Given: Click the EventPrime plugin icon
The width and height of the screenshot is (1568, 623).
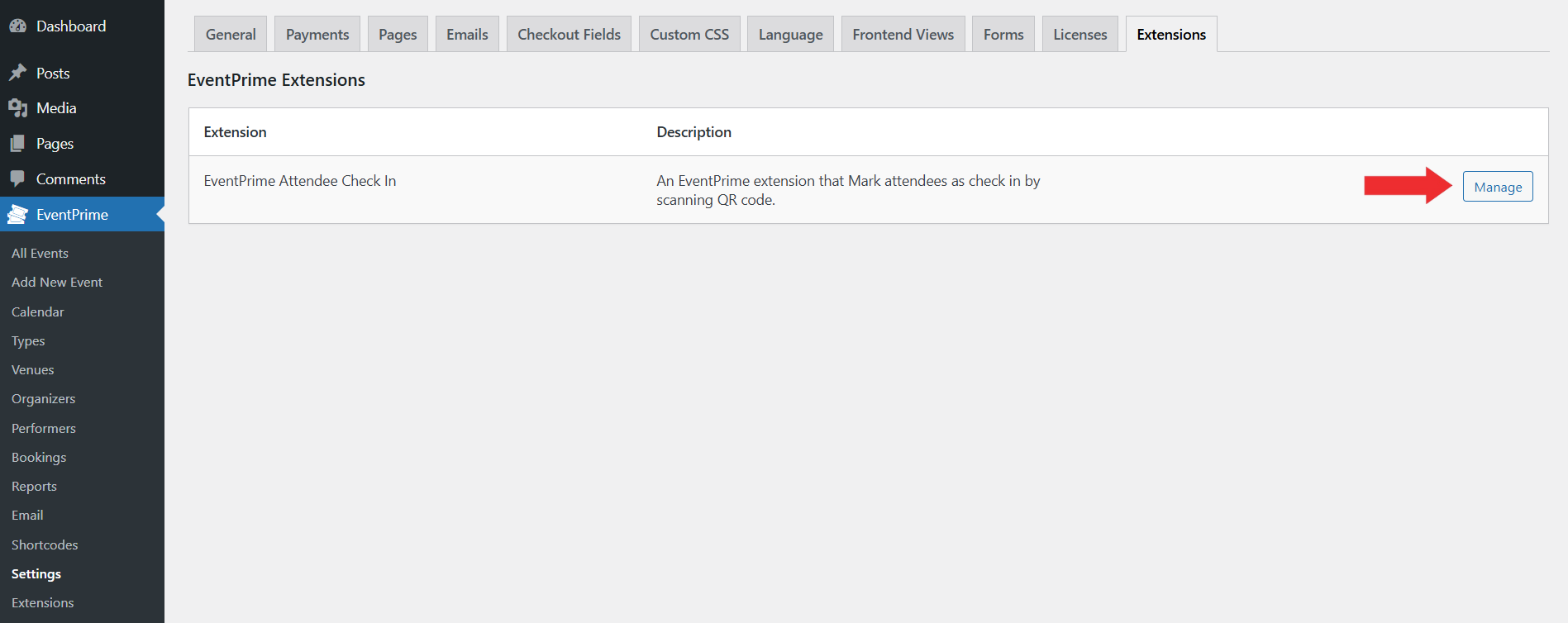Looking at the screenshot, I should click(17, 215).
